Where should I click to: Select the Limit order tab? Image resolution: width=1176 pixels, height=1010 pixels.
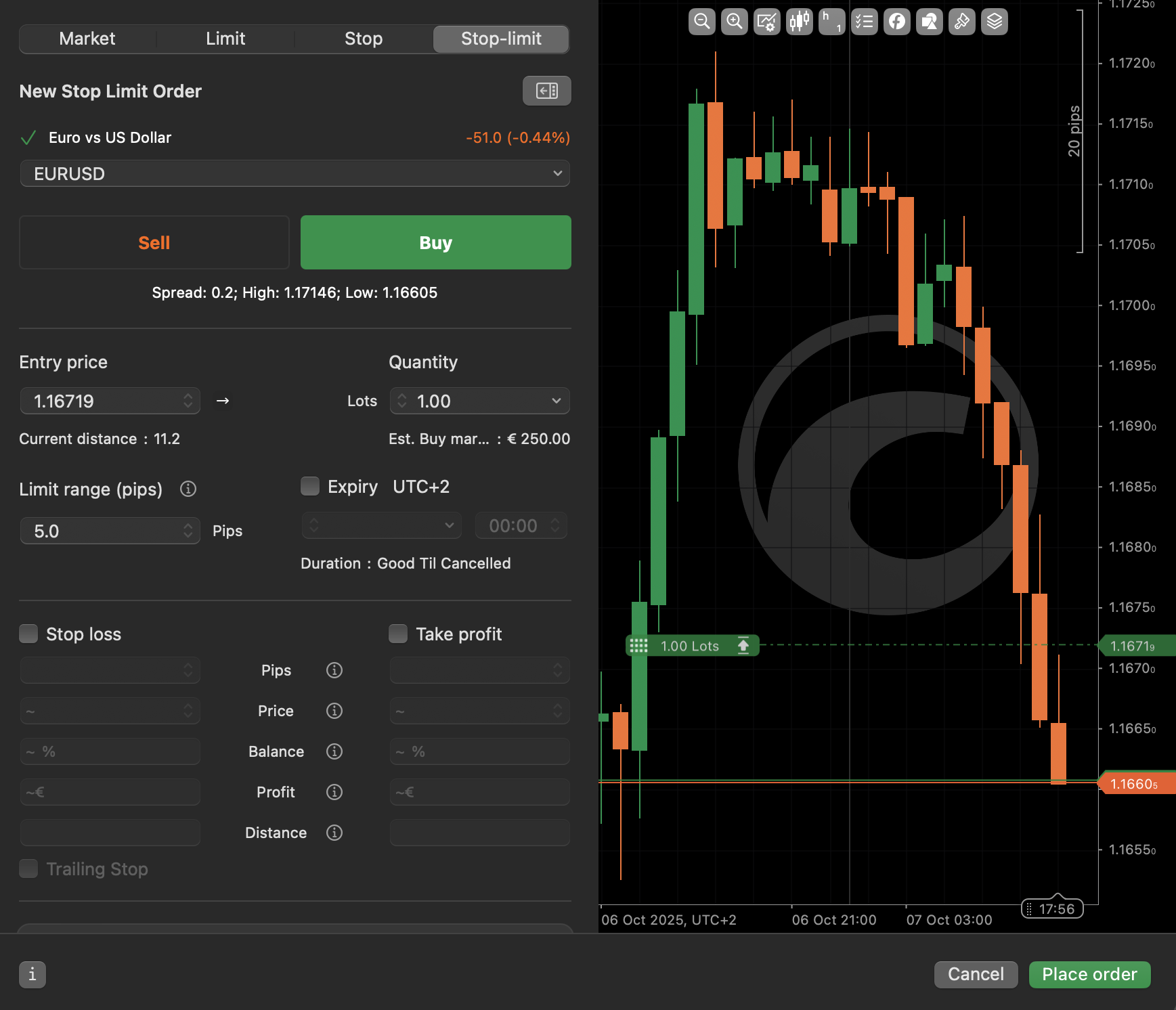point(225,39)
